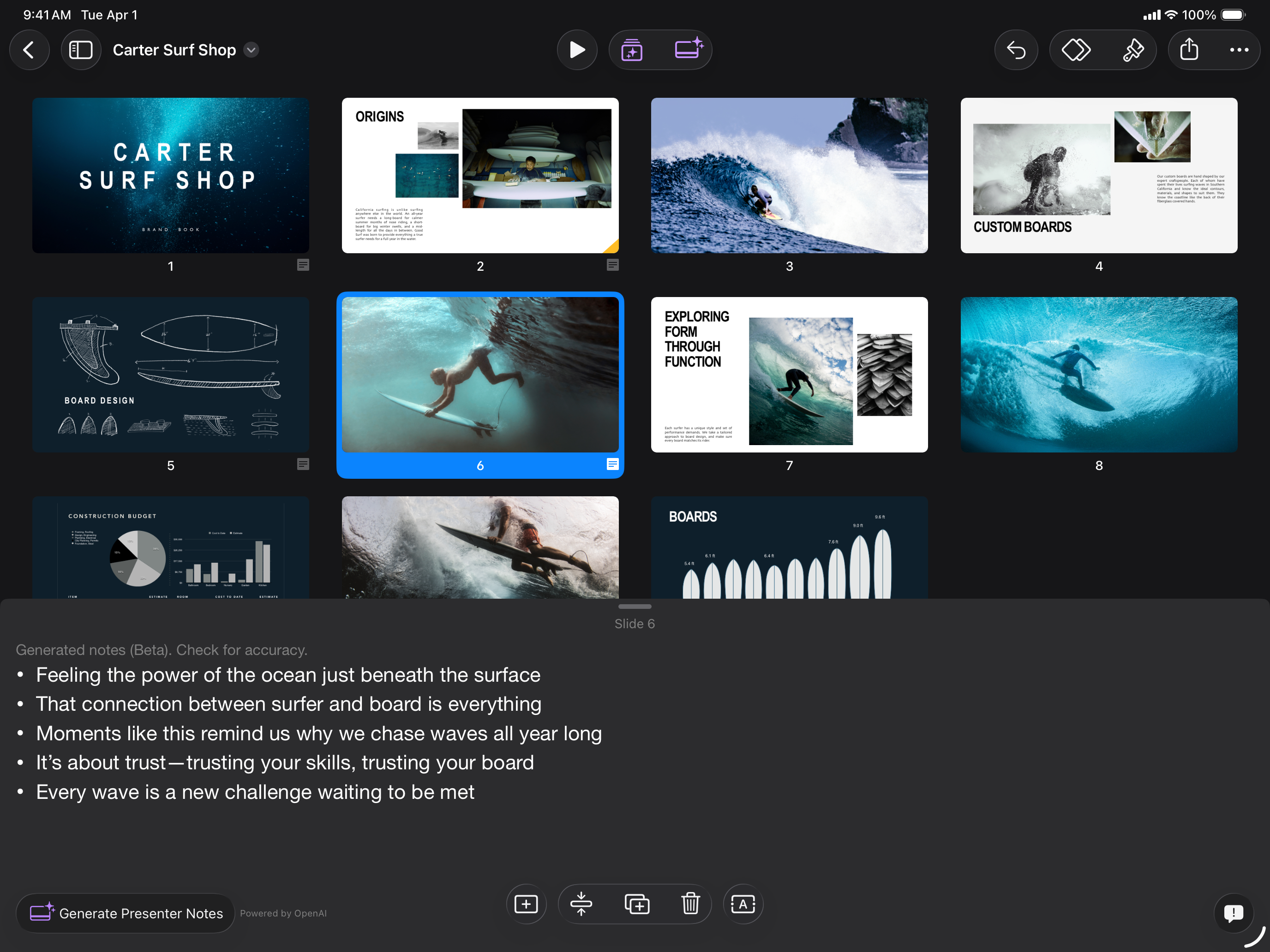Tap the notes icon under slide 2
Screen dimensions: 1270x952
click(x=612, y=265)
